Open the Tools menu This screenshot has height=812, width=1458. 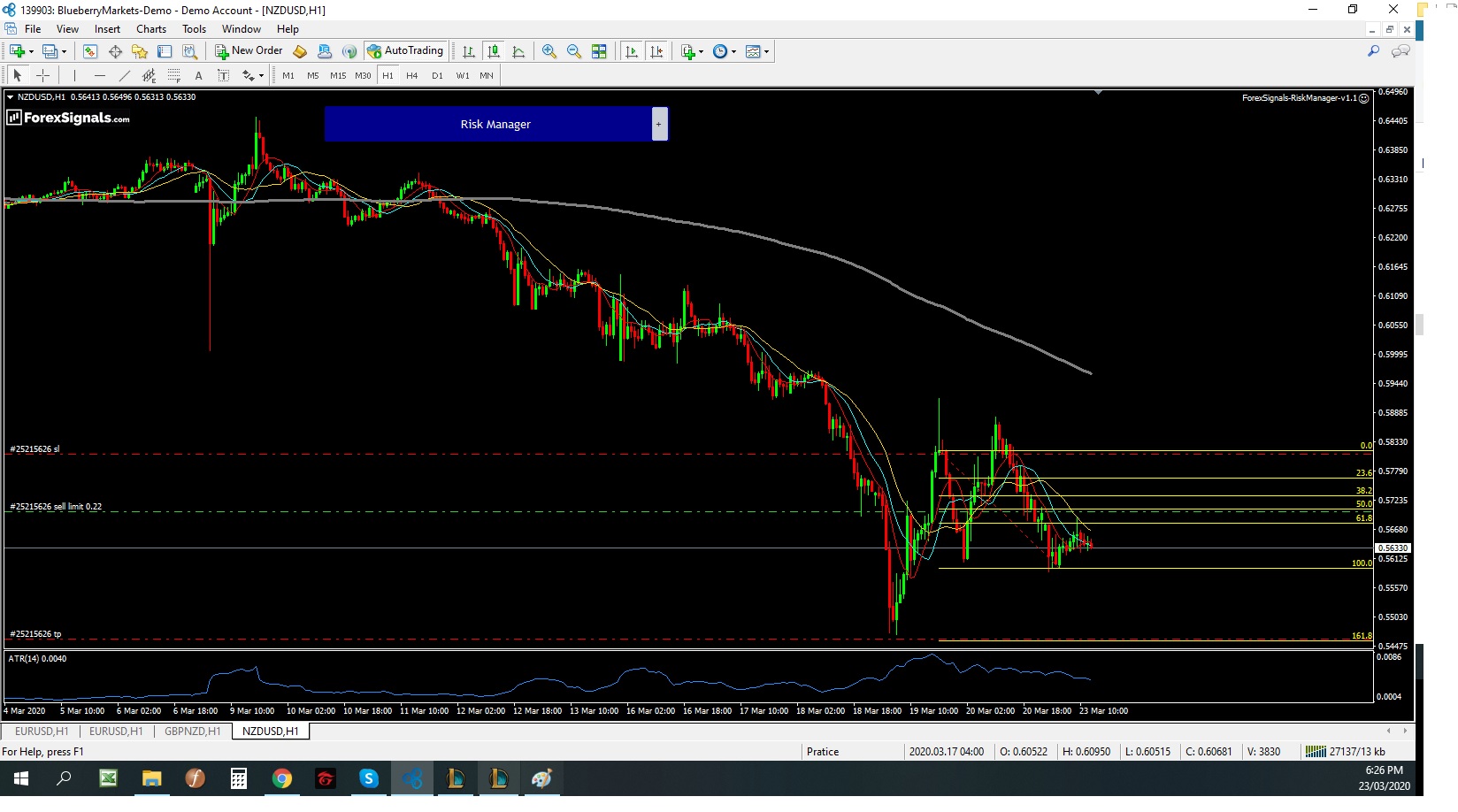pyautogui.click(x=194, y=29)
